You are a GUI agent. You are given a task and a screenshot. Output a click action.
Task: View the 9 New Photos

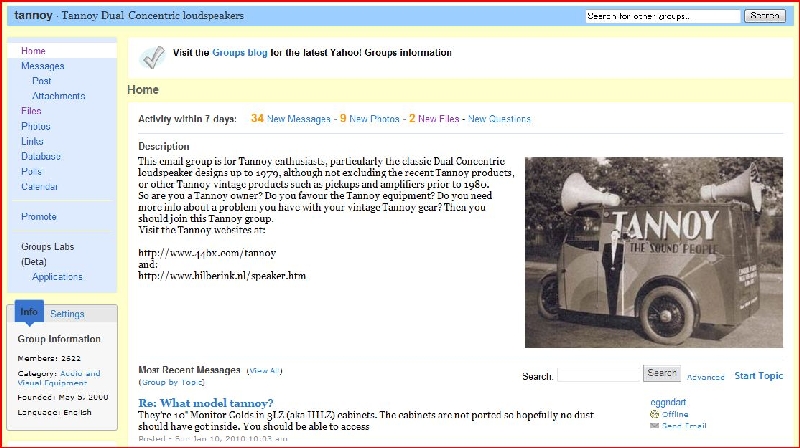(369, 119)
